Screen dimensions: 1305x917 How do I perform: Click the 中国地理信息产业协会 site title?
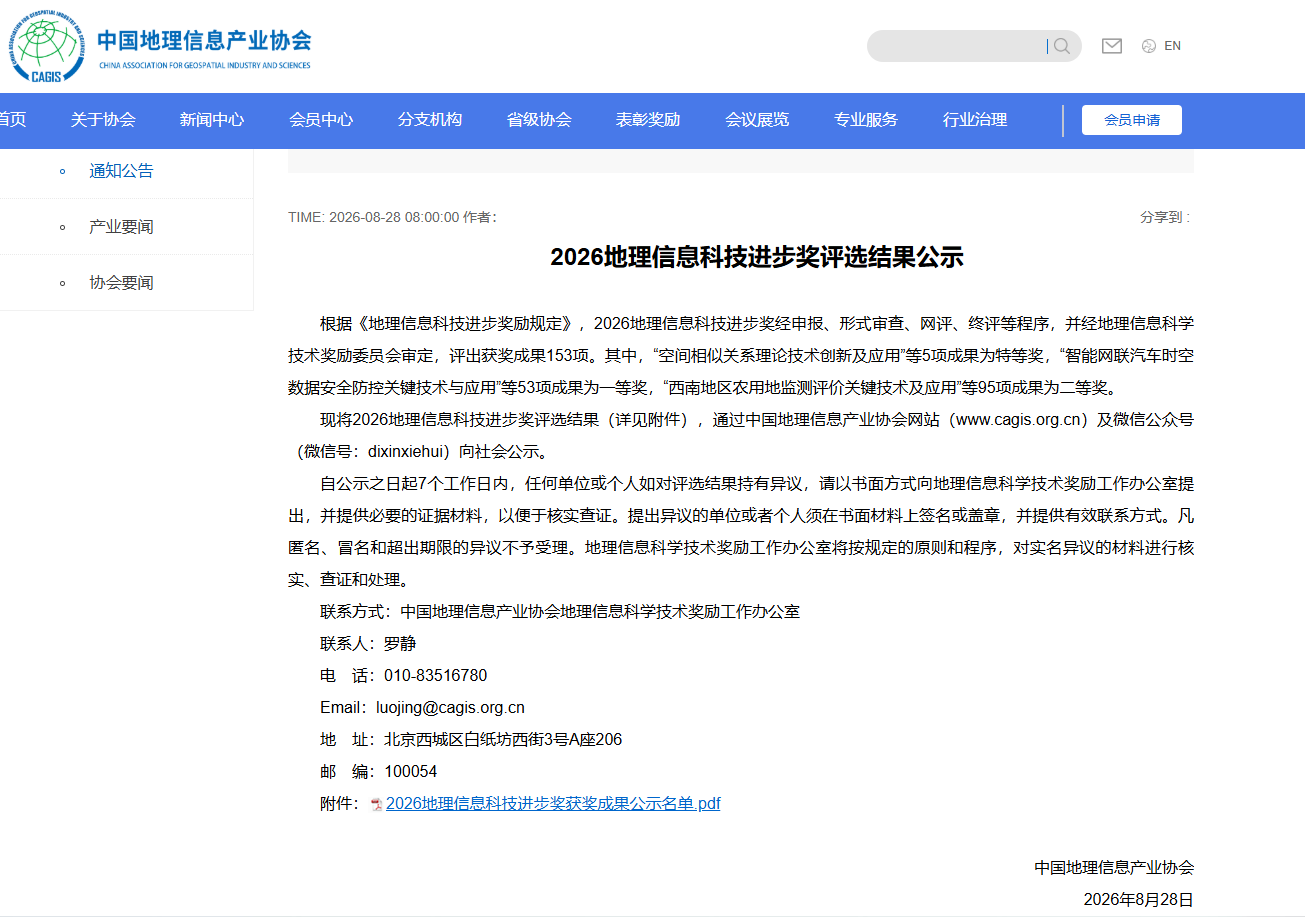(204, 40)
